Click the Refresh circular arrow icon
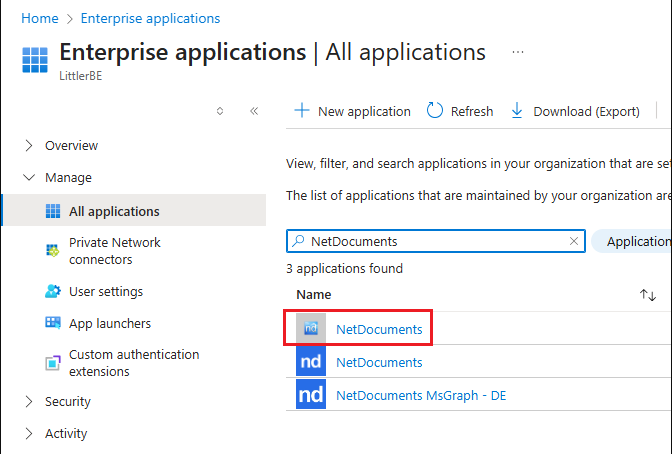Screen dimensions: 672x454 (435, 110)
